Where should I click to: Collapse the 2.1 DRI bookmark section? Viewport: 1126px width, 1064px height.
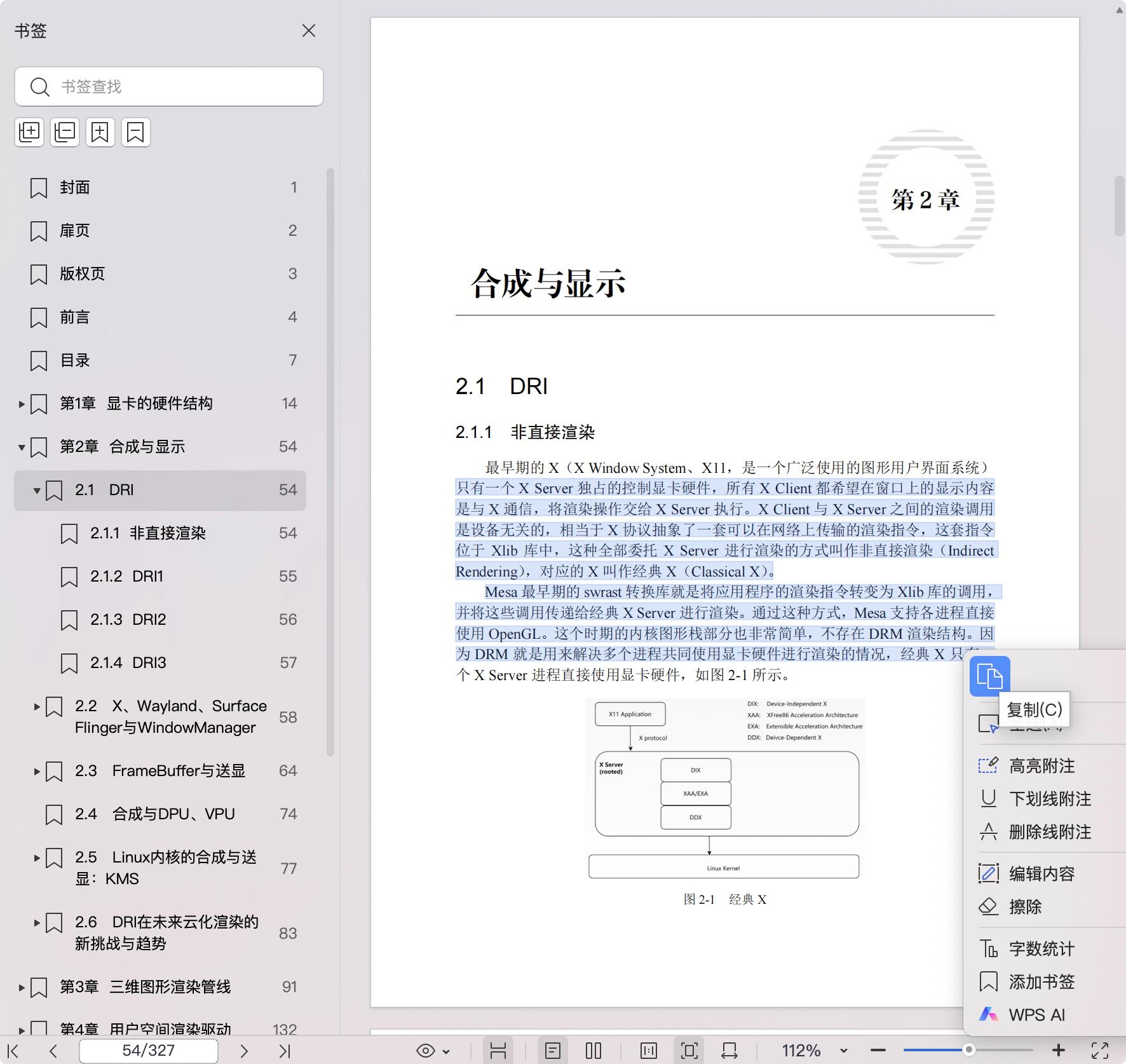coord(36,490)
